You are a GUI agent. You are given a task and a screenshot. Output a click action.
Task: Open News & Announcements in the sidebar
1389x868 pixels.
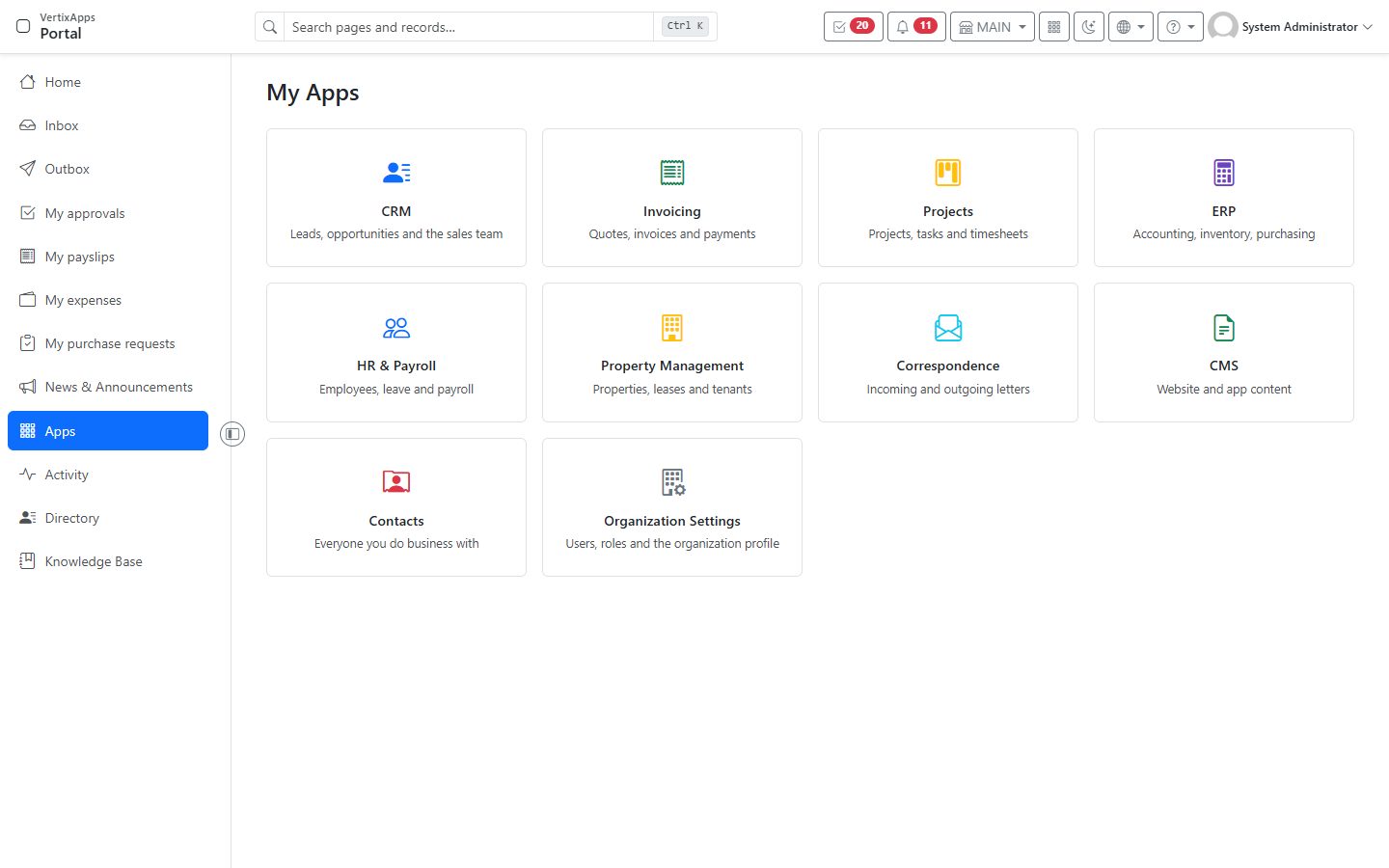click(x=108, y=387)
